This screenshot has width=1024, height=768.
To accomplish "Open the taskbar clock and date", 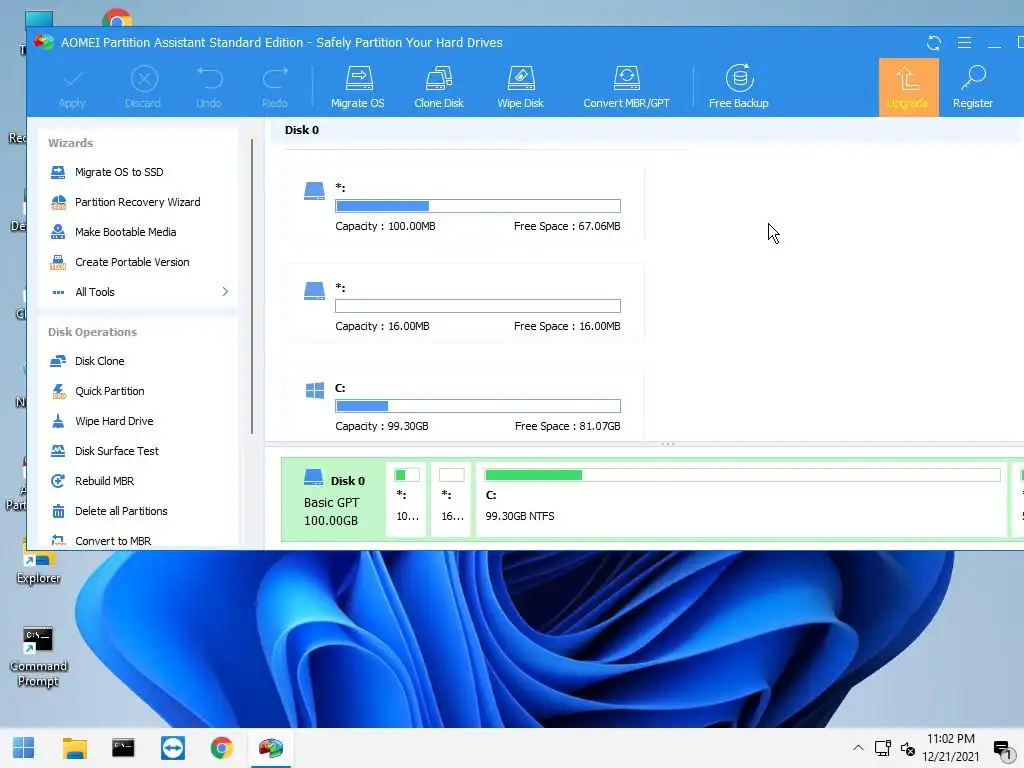I will [951, 748].
